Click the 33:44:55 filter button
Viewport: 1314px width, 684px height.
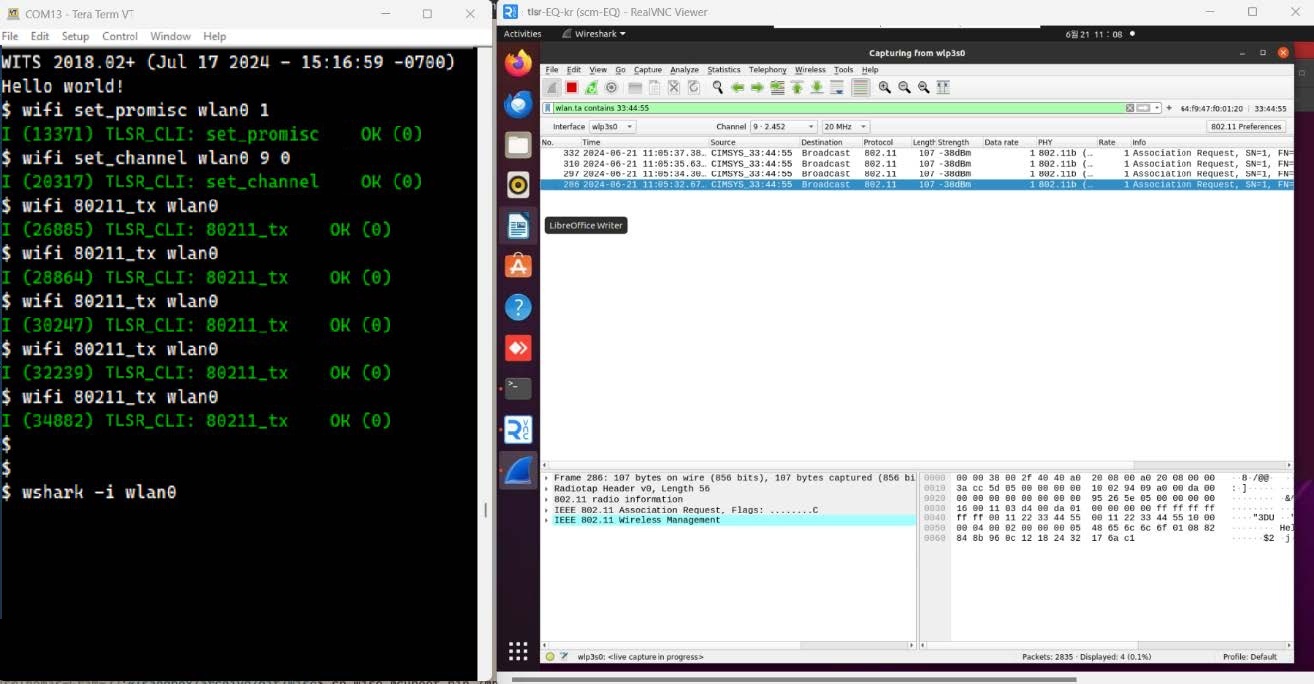[x=1270, y=108]
